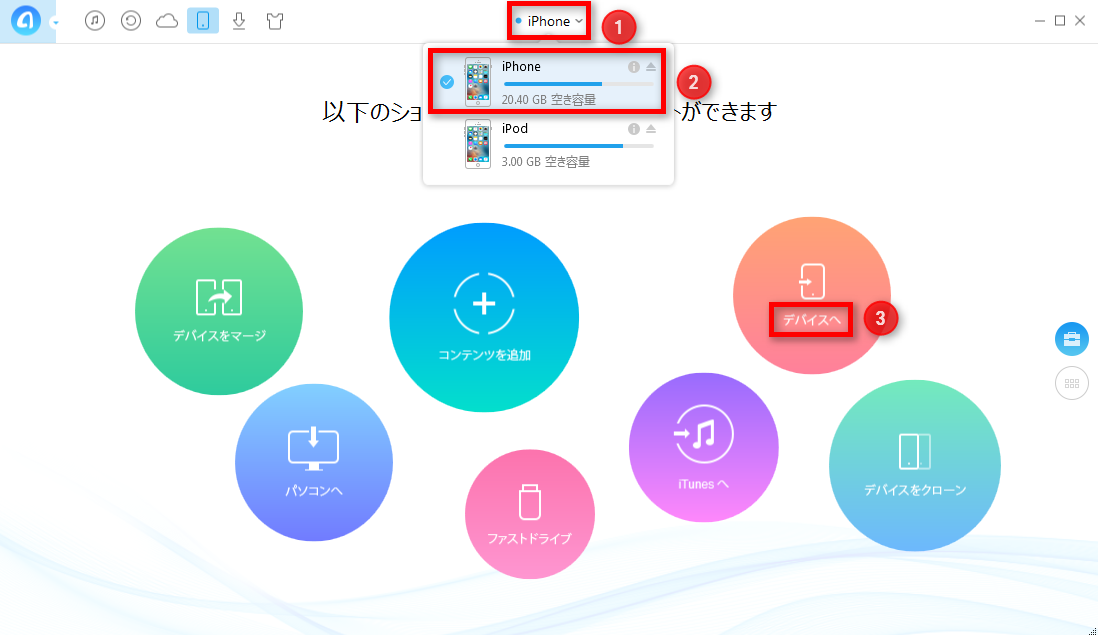
Task: Click the デバイスへ phone transfer icon
Action: click(x=812, y=281)
